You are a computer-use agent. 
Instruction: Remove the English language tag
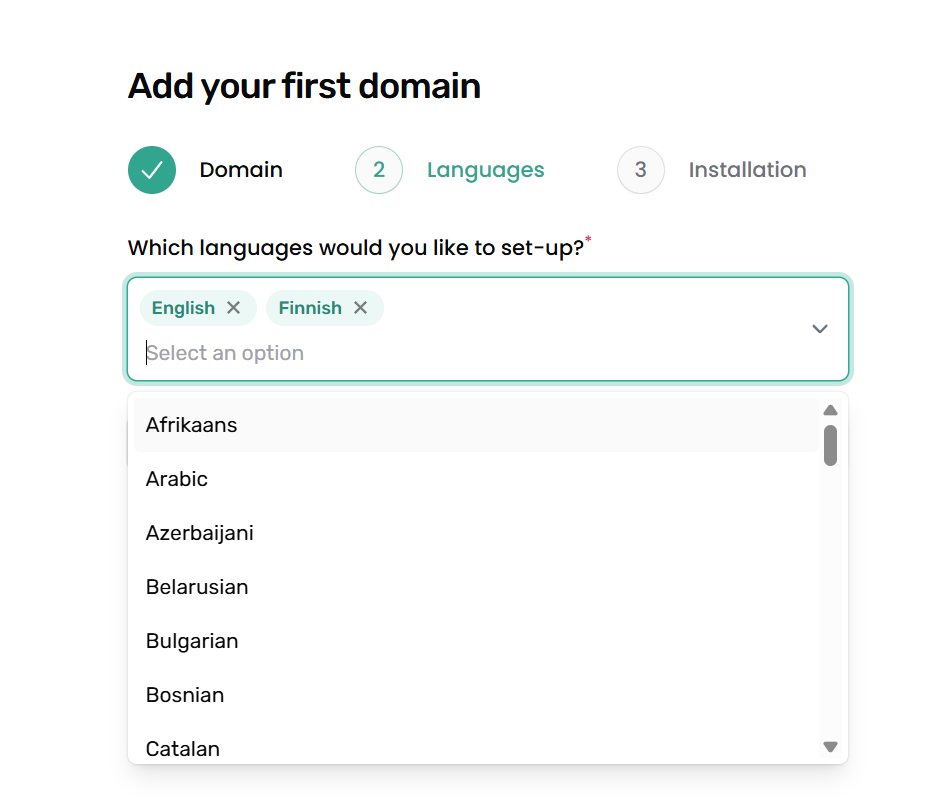(x=233, y=308)
